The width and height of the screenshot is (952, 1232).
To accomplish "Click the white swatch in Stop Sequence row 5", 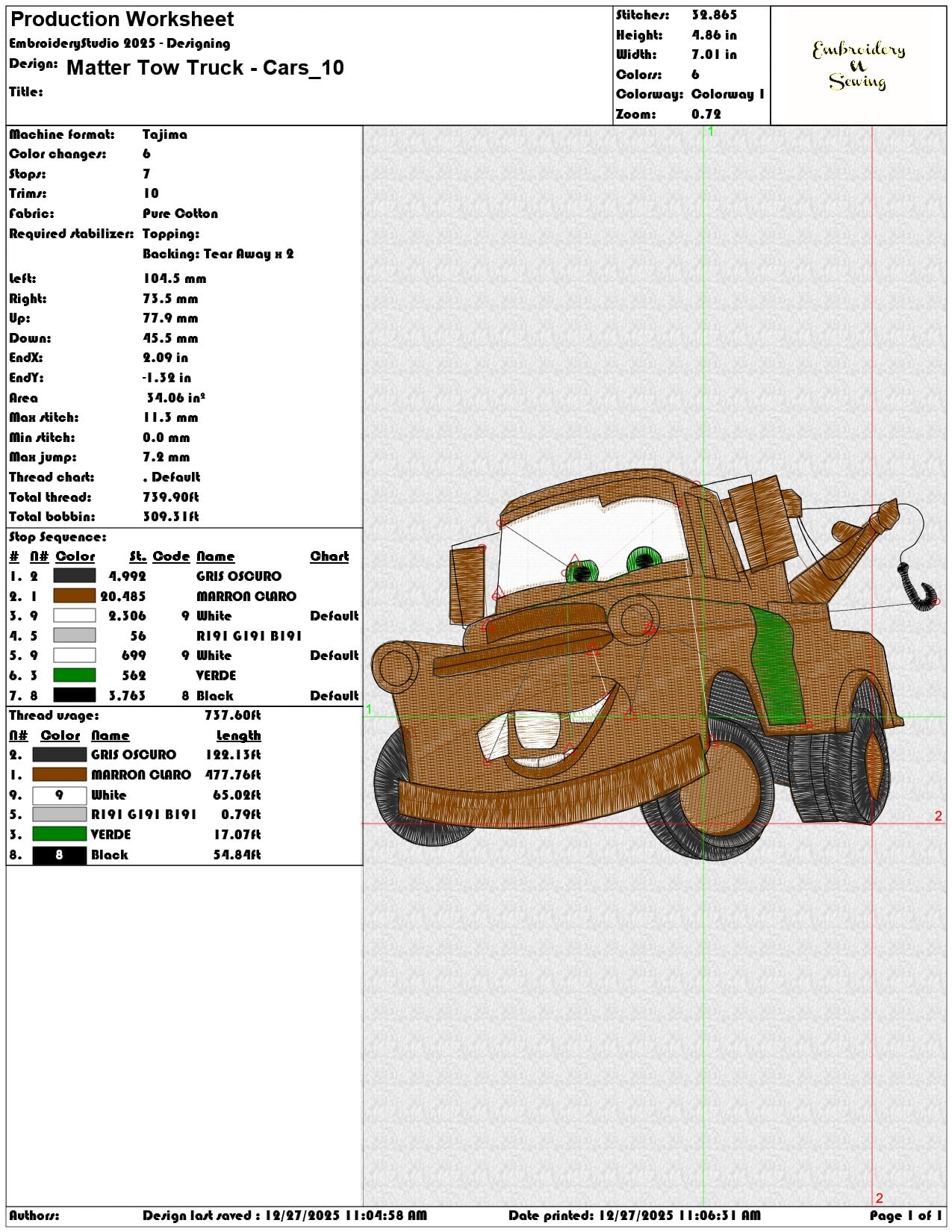I will coord(75,655).
